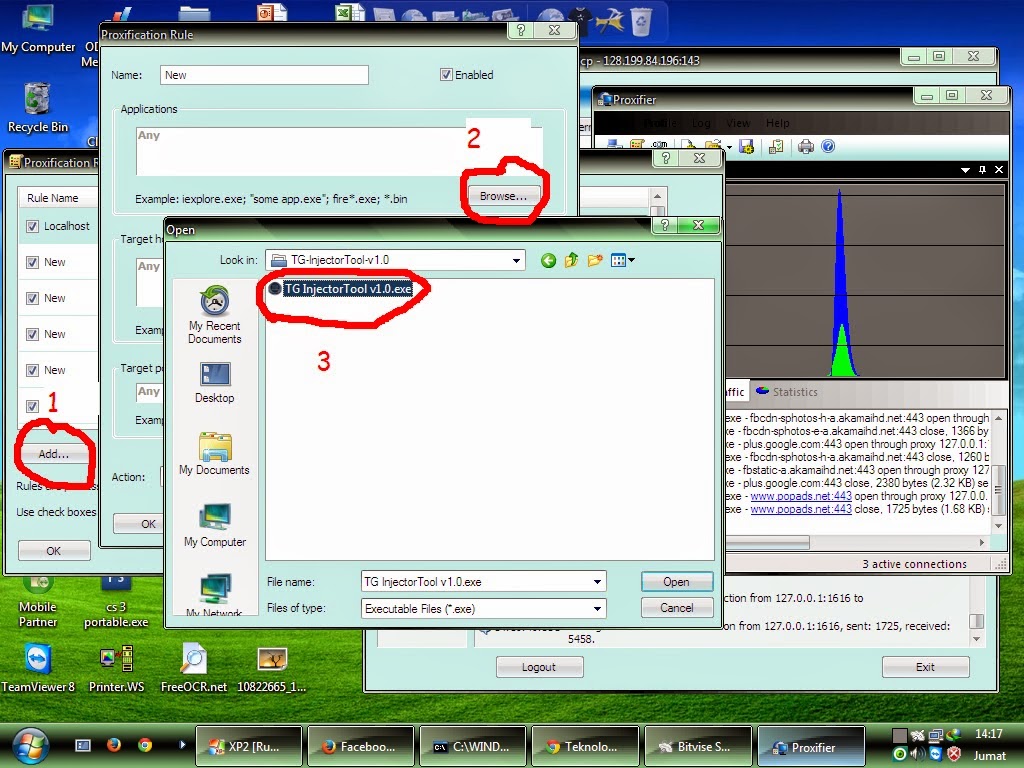
Task: Click Browse button under Applications
Action: point(503,196)
